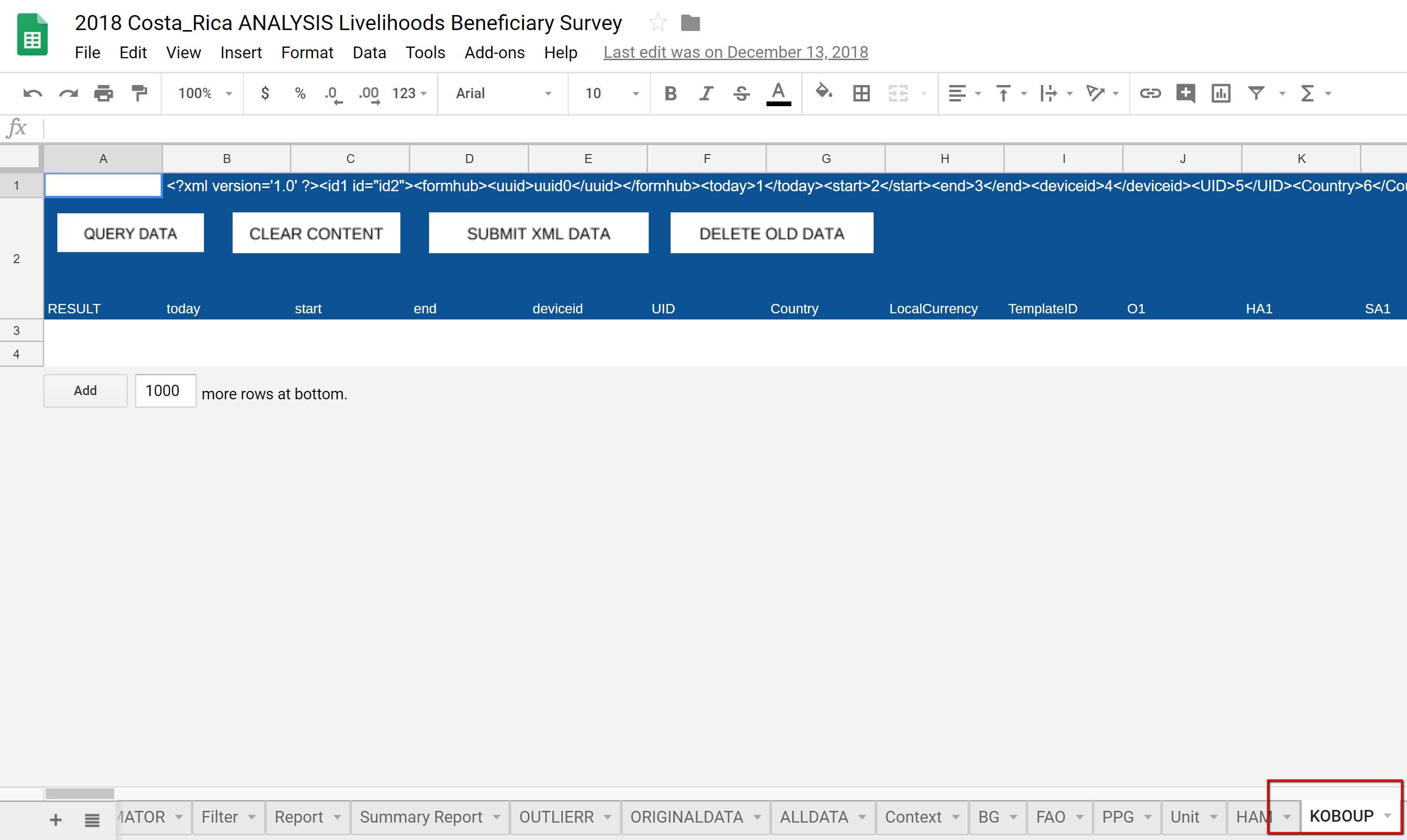The height and width of the screenshot is (840, 1407).
Task: Open the Insert menu
Action: [241, 53]
